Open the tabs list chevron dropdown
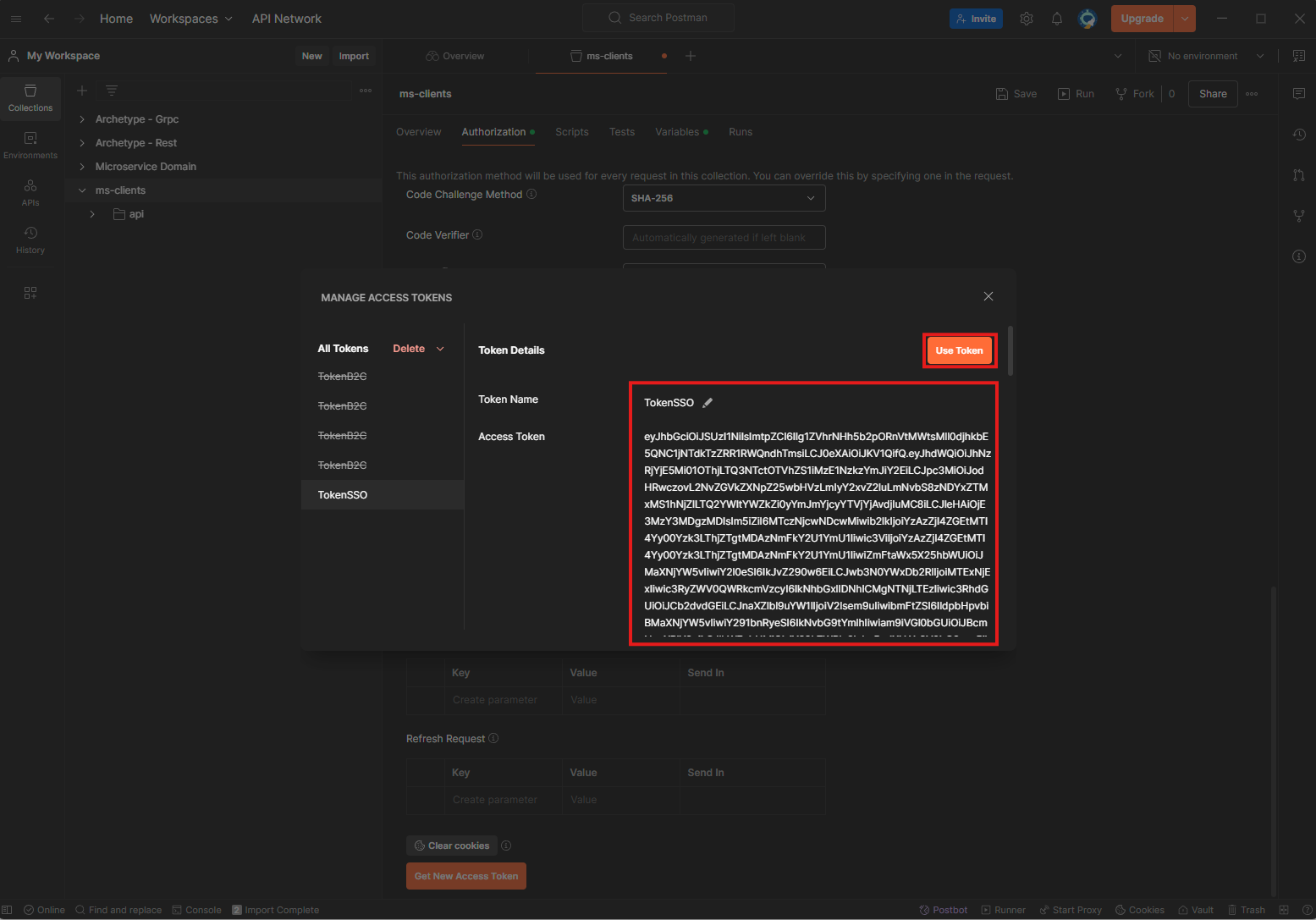Image resolution: width=1316 pixels, height=920 pixels. [x=1118, y=56]
